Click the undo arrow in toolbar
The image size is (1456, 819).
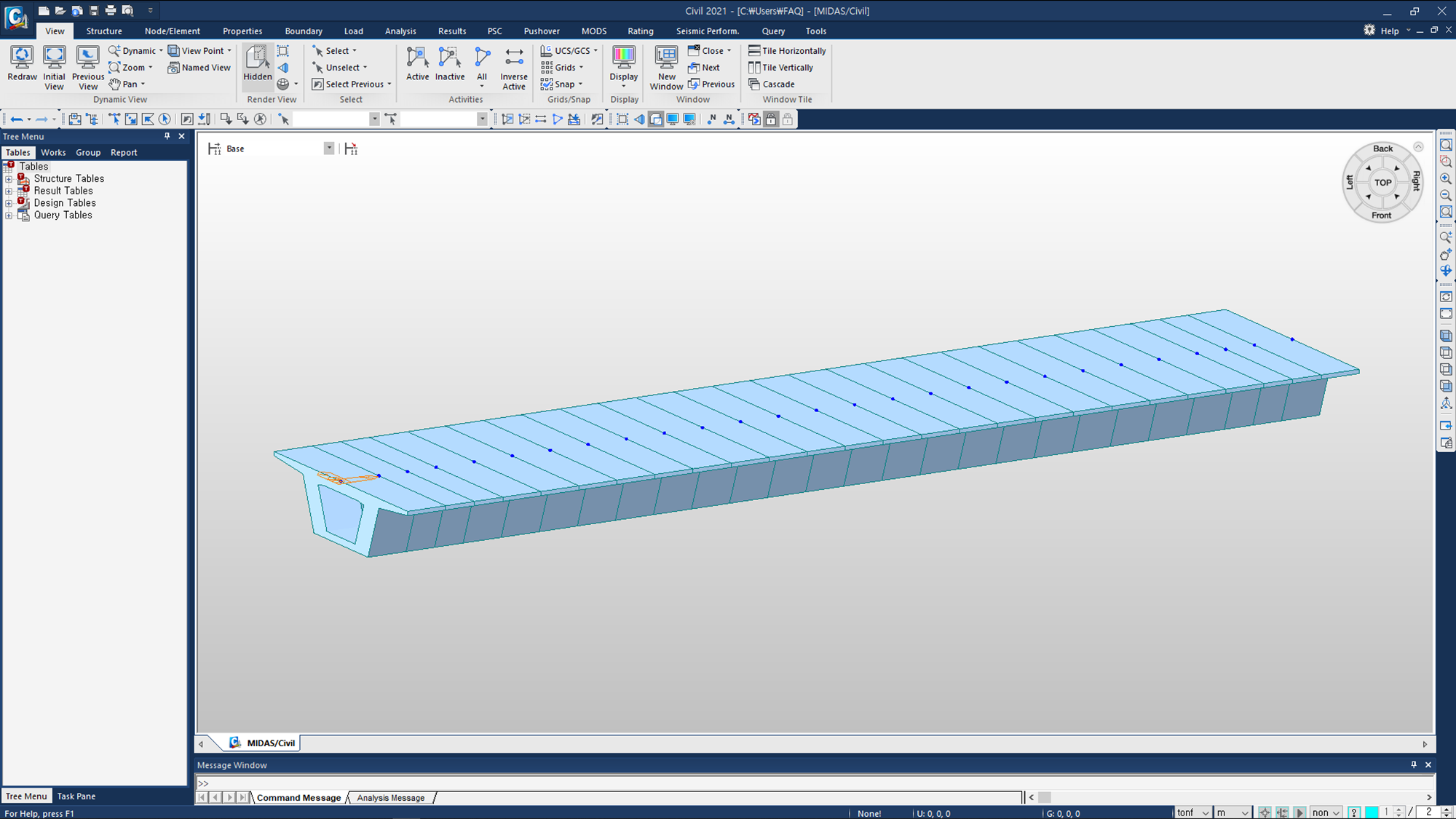pyautogui.click(x=16, y=119)
